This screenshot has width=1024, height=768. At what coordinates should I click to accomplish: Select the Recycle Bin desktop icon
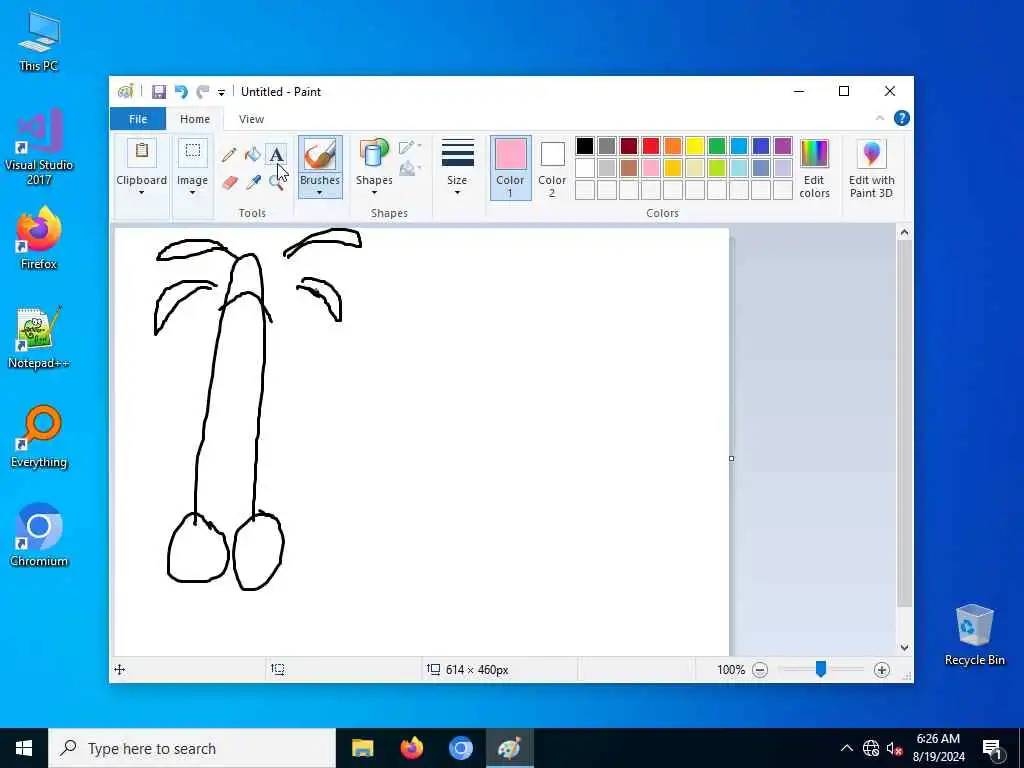pyautogui.click(x=974, y=635)
